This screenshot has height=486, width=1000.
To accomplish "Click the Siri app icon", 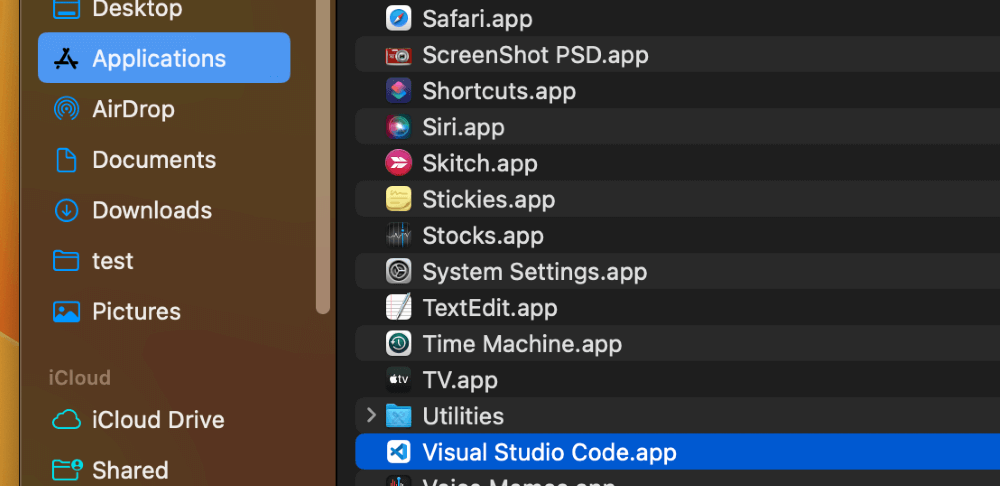I will pos(399,127).
